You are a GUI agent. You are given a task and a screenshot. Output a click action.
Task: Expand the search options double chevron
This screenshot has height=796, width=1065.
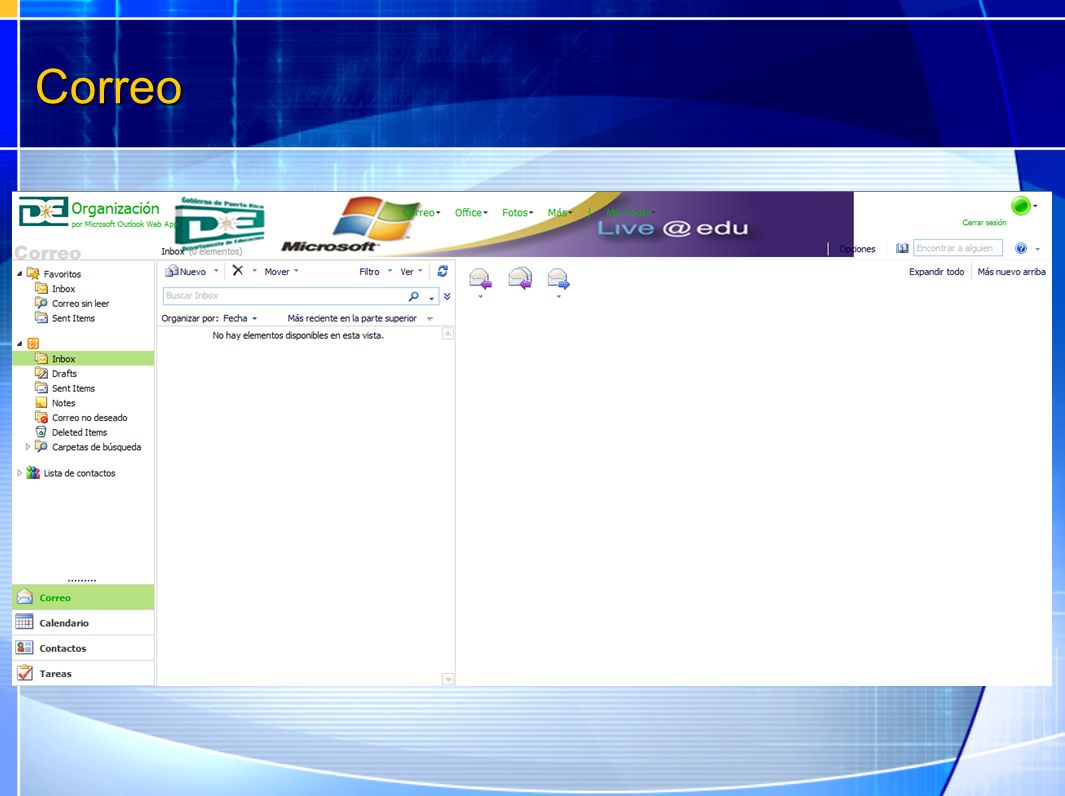[x=447, y=296]
